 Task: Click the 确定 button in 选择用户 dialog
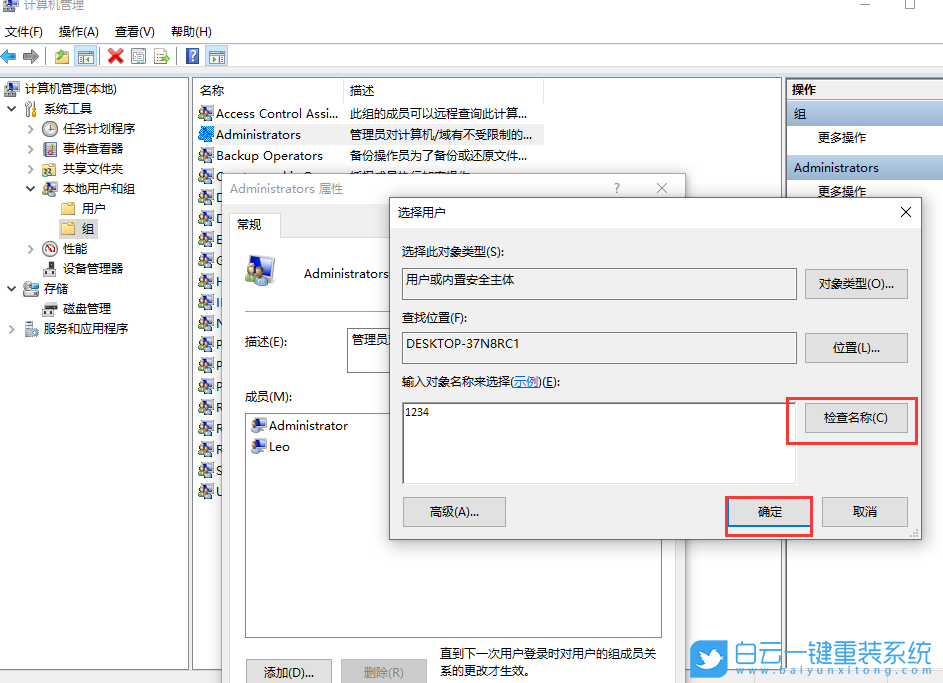point(768,512)
